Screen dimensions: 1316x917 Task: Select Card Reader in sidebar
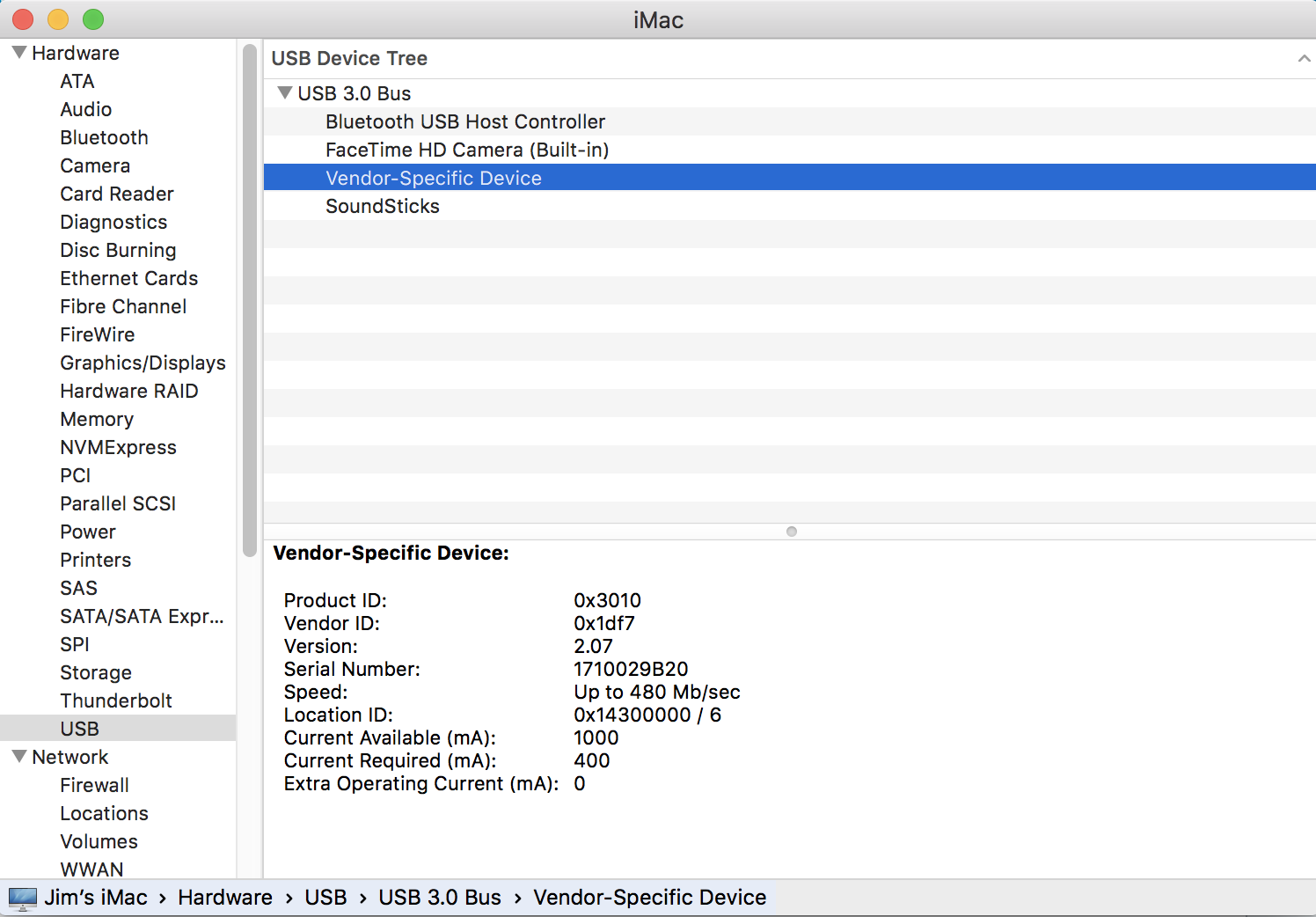pyautogui.click(x=117, y=194)
